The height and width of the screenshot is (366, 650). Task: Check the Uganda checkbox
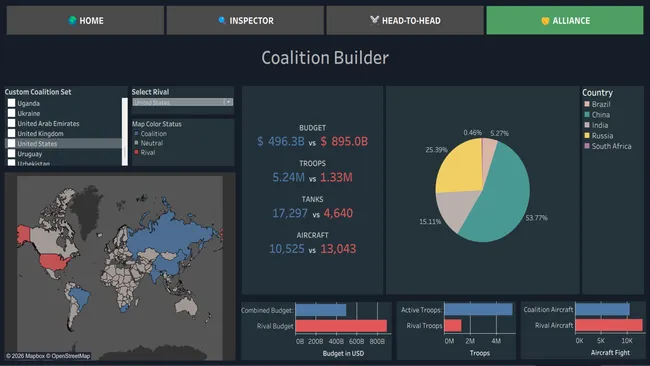click(x=12, y=103)
